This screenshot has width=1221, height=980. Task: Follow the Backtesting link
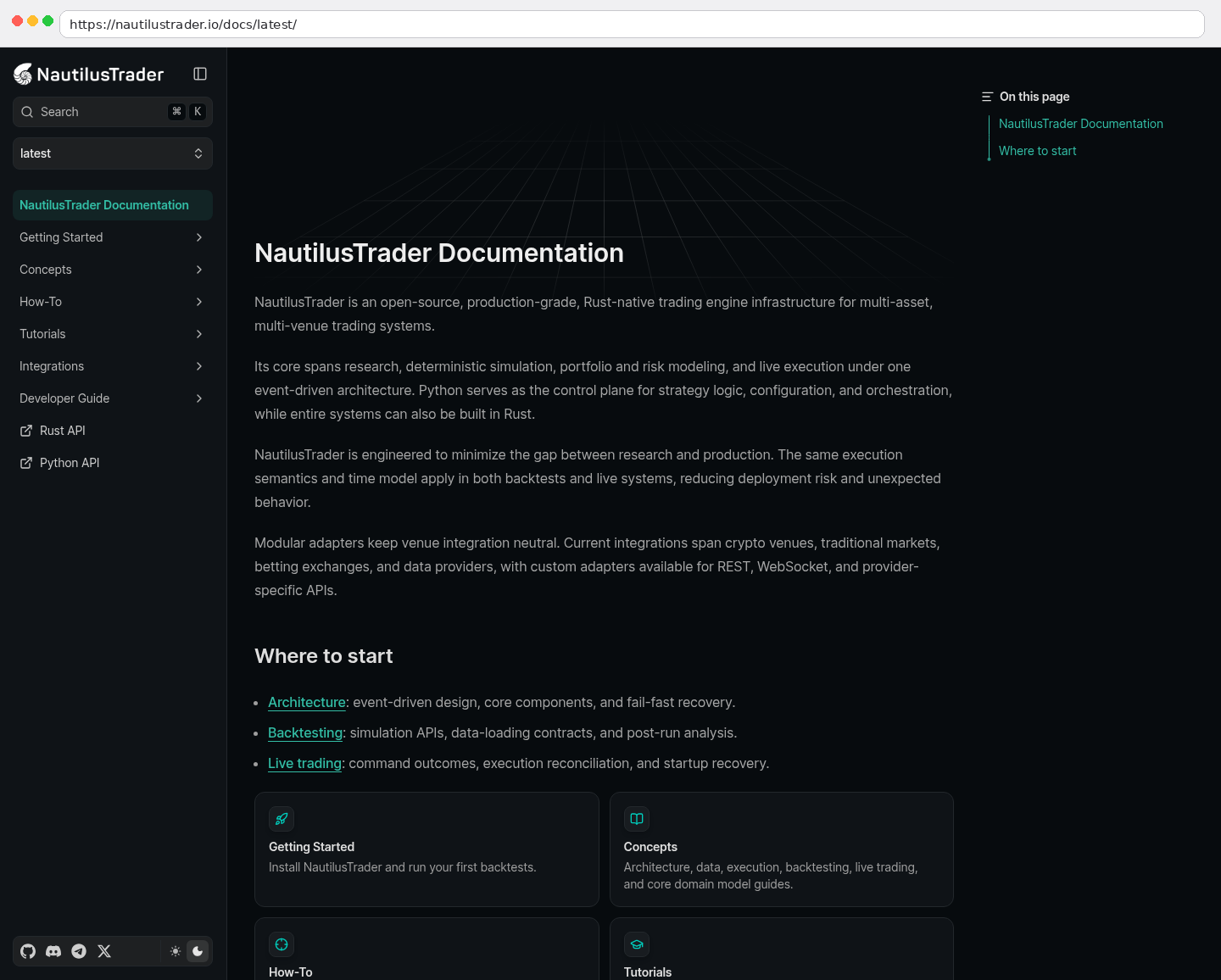(305, 733)
